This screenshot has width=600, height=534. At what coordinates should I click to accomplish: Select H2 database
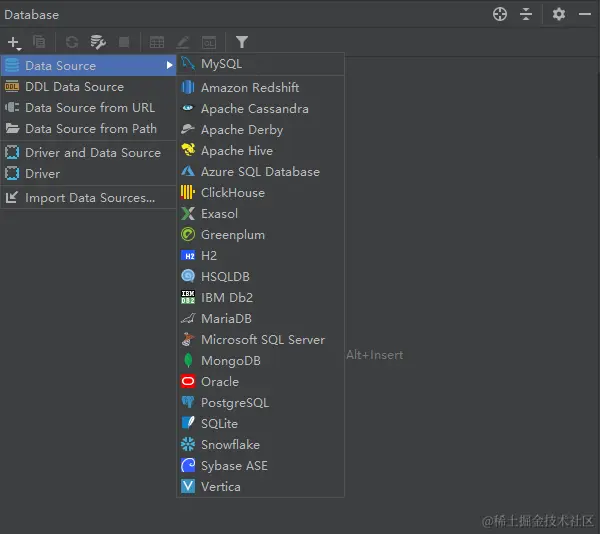(x=260, y=256)
